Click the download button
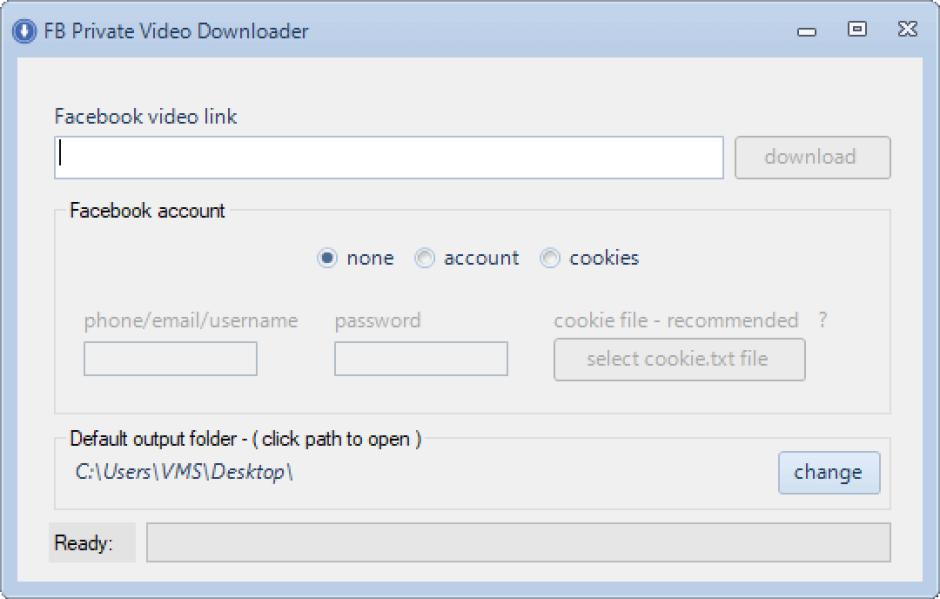This screenshot has width=940, height=599. point(812,158)
